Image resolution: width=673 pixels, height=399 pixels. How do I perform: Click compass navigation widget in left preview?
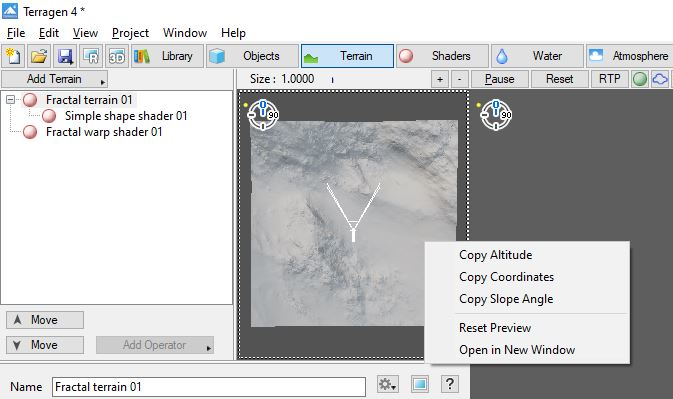point(263,115)
